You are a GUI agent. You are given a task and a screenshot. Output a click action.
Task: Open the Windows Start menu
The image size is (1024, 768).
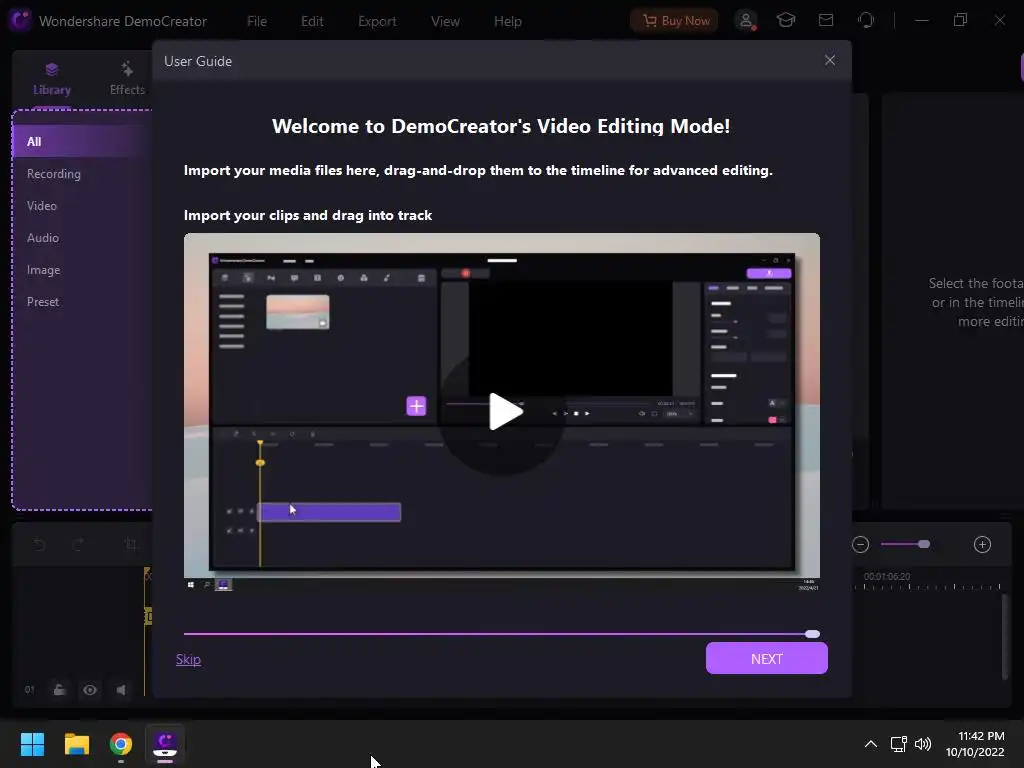pyautogui.click(x=32, y=744)
